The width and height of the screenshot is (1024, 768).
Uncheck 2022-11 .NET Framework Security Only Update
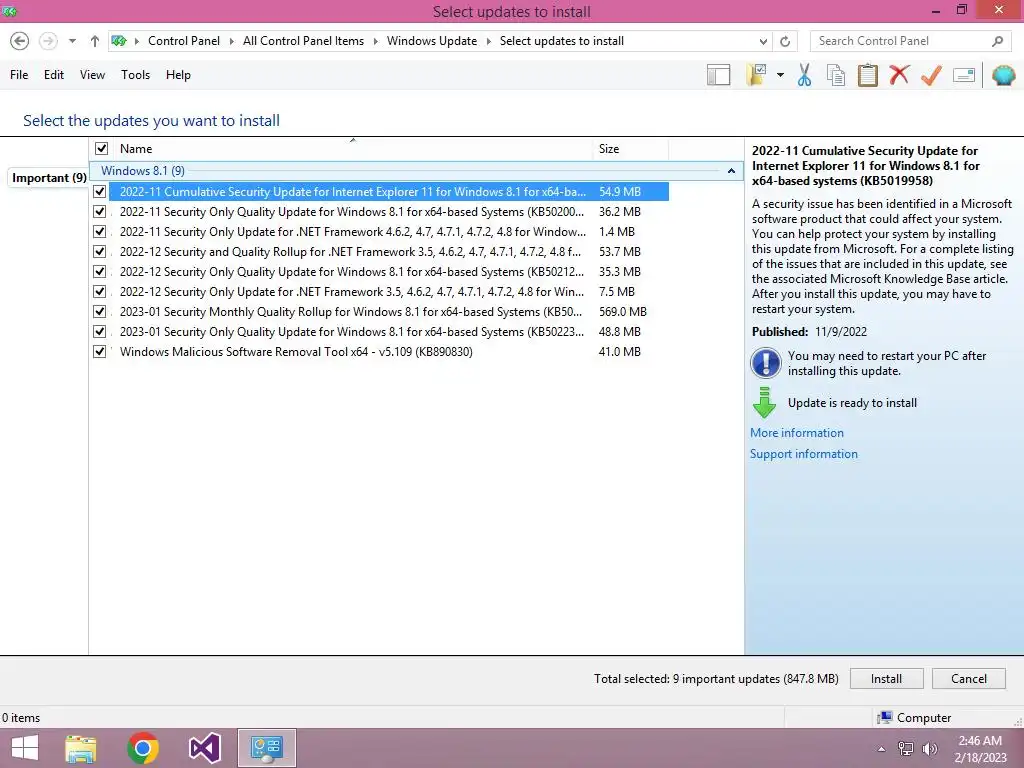click(99, 232)
